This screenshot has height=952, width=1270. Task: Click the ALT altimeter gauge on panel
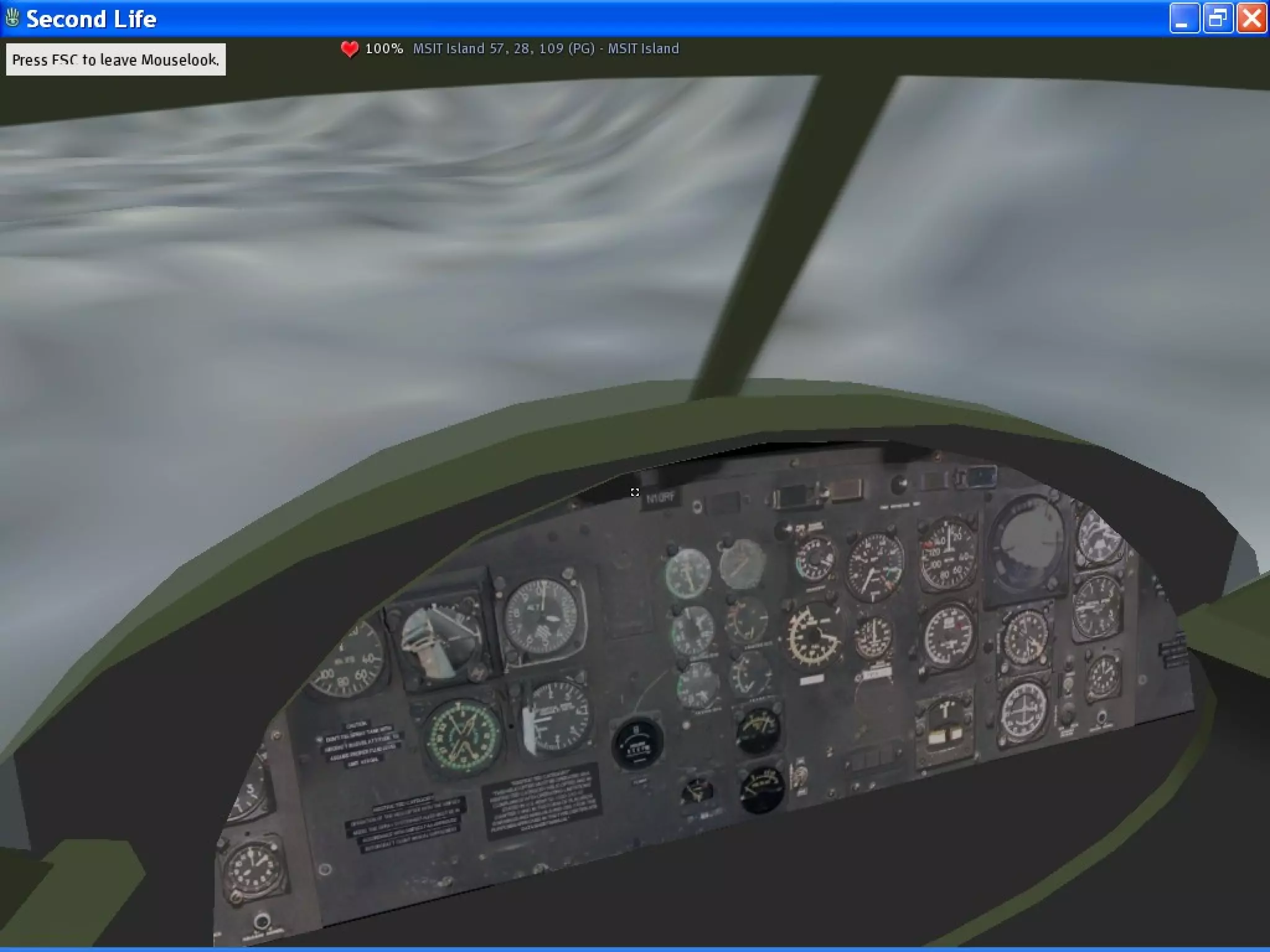pyautogui.click(x=544, y=617)
